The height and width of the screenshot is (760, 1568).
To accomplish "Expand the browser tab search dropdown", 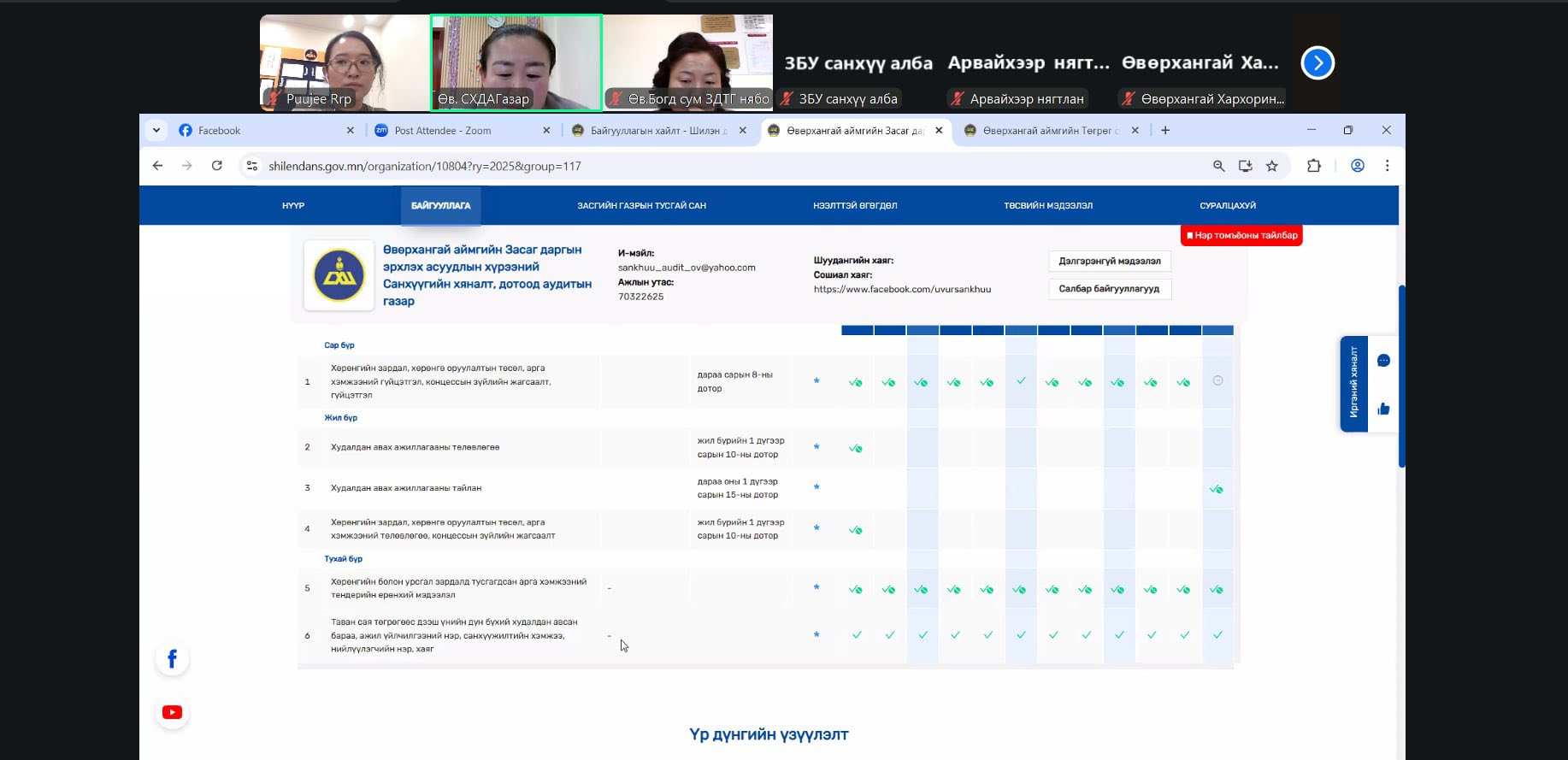I will 156,130.
